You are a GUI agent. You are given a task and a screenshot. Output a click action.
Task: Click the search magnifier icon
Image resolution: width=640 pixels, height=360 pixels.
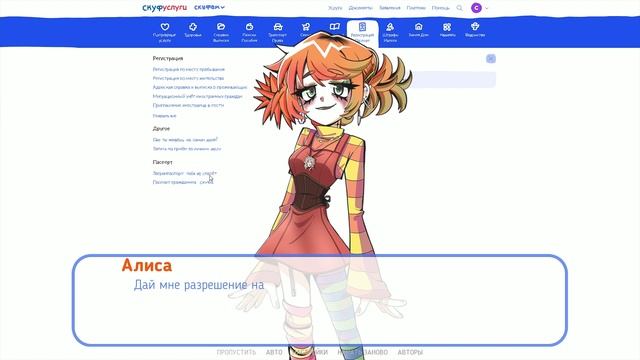click(x=459, y=8)
